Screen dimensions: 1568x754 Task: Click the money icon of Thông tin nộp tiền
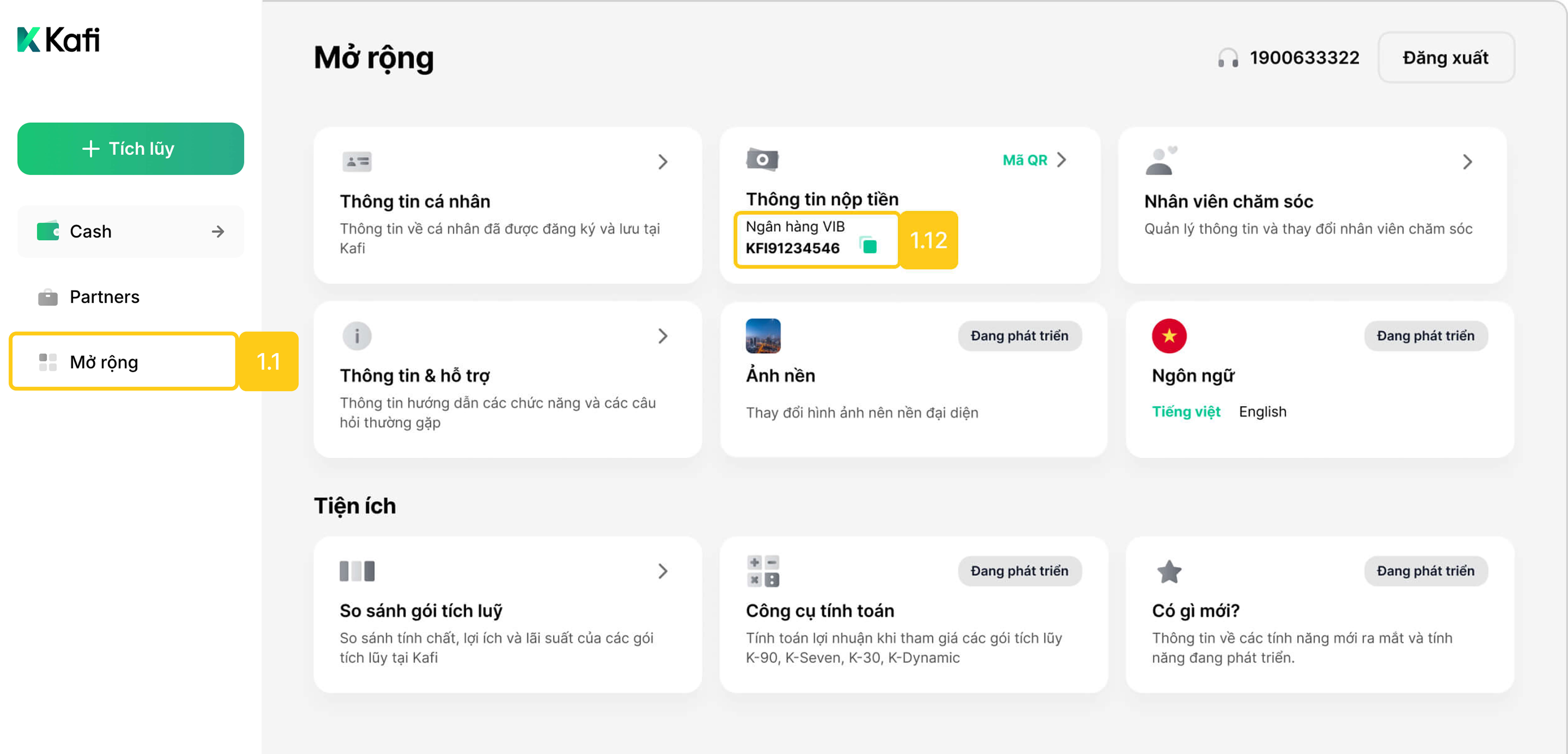(x=762, y=159)
